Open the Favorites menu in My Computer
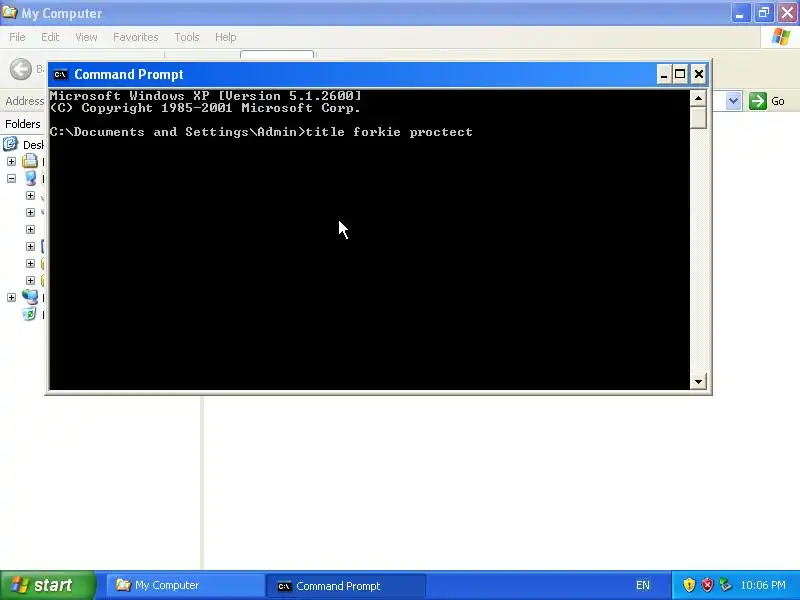 click(x=136, y=37)
